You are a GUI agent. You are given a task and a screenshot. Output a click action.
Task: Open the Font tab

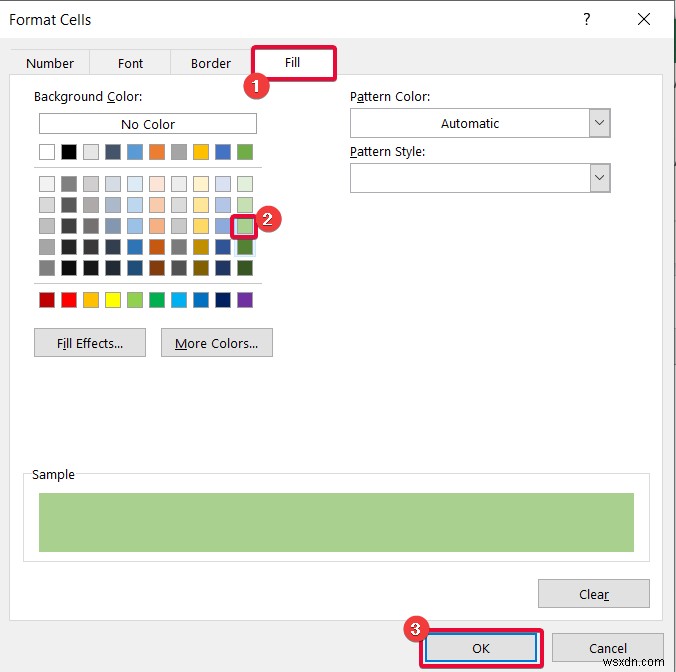[131, 63]
